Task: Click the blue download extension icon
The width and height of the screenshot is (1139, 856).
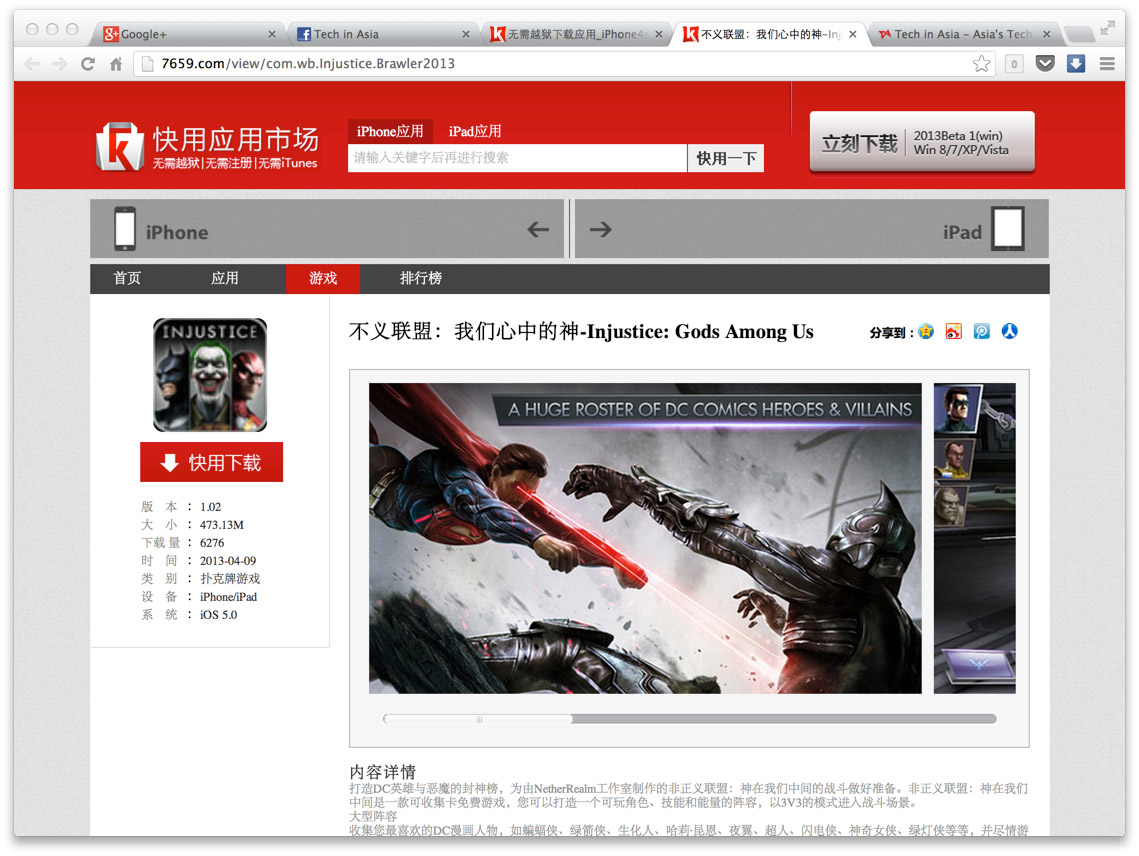Action: tap(1076, 64)
